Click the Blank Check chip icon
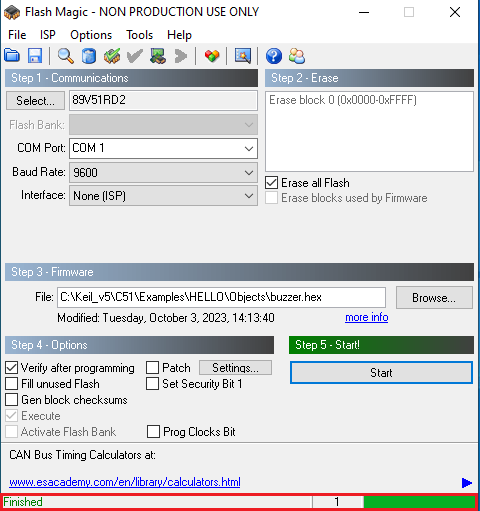 (x=112, y=56)
